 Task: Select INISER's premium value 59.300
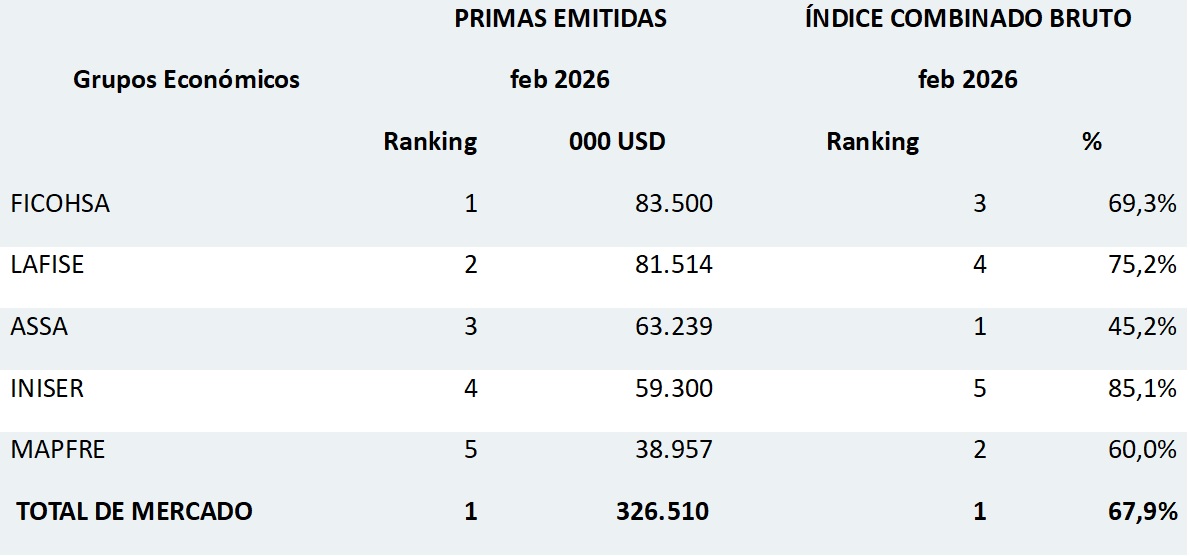click(673, 388)
